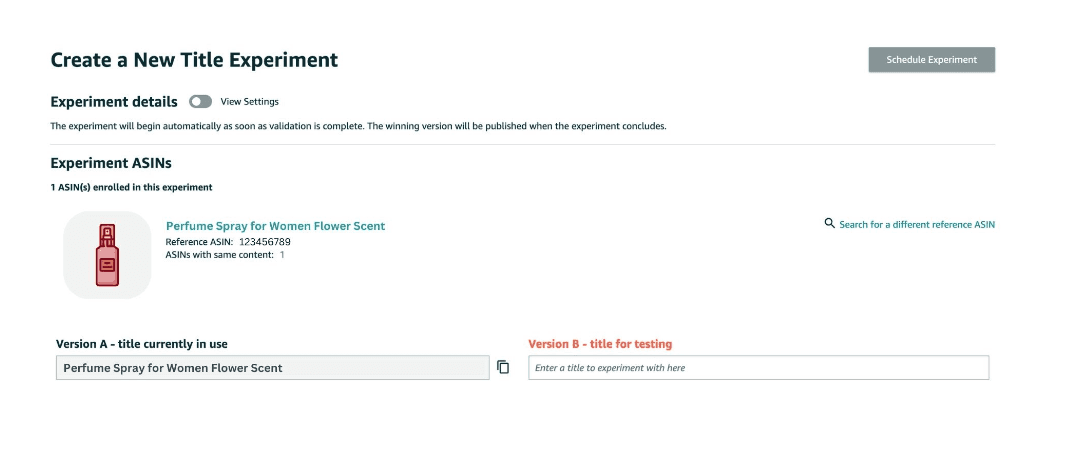This screenshot has height=454, width=1085.
Task: Click the perfume bottle product thumbnail
Action: click(x=107, y=255)
